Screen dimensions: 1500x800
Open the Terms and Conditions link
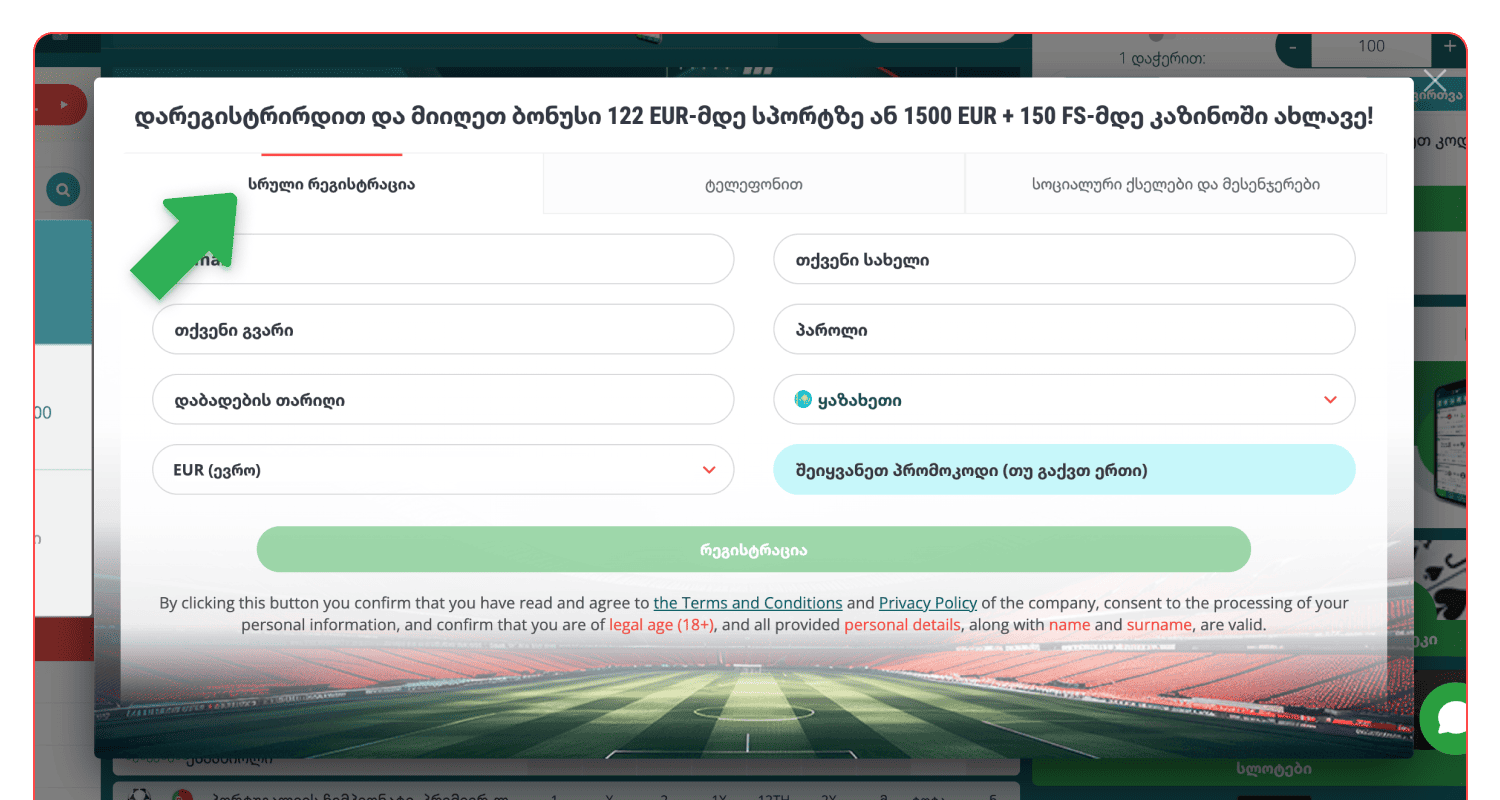(x=747, y=603)
